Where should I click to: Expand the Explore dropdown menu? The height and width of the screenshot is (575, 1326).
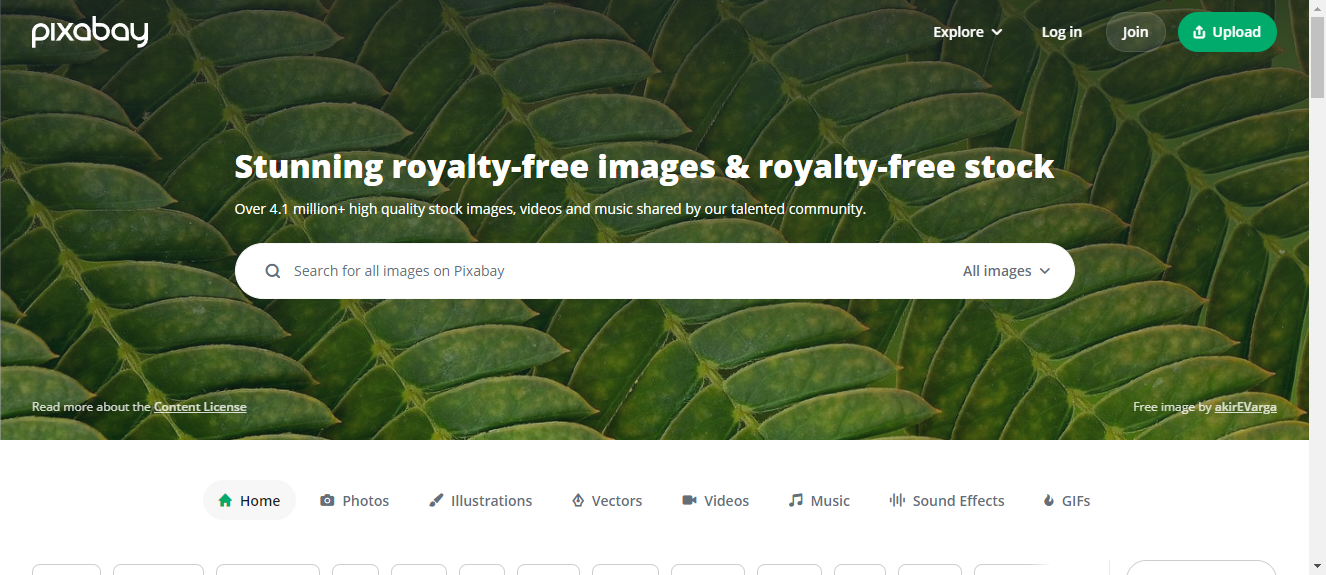click(967, 32)
